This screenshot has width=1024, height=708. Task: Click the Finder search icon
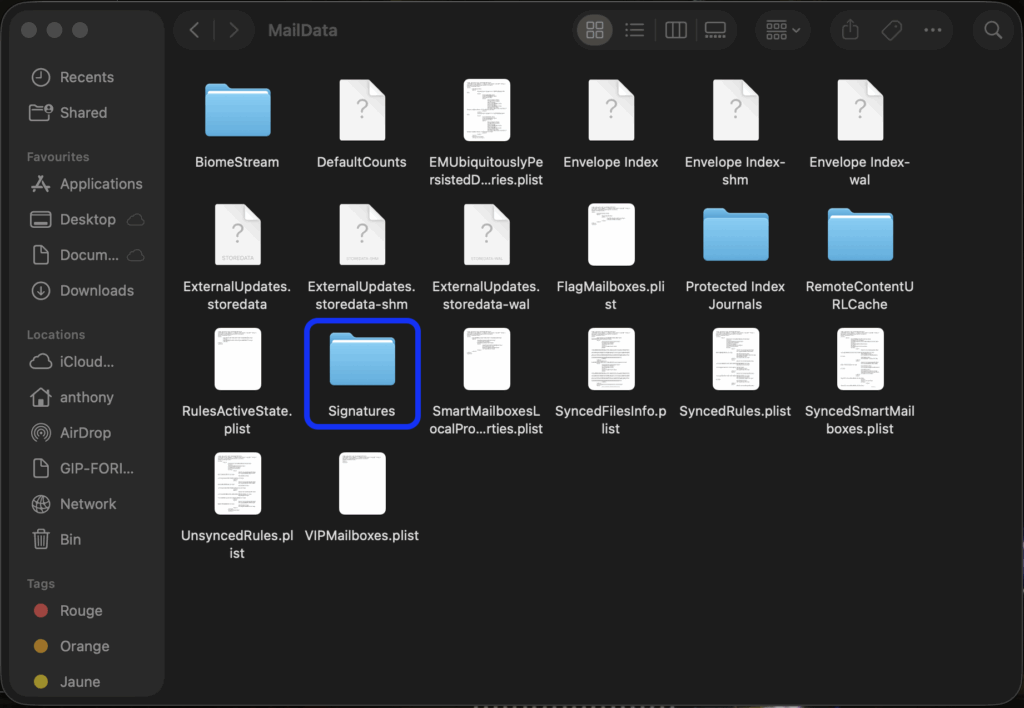(x=993, y=30)
